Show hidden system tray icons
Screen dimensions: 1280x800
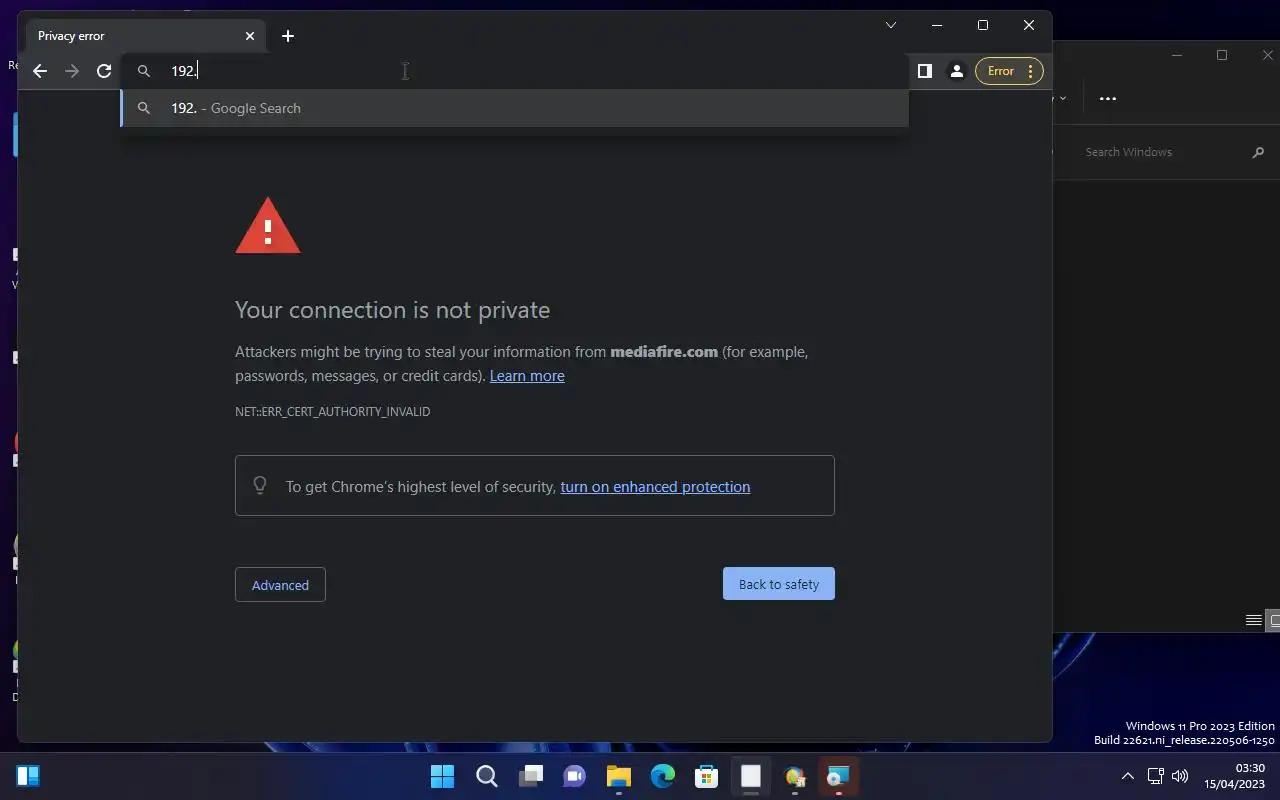point(1127,776)
